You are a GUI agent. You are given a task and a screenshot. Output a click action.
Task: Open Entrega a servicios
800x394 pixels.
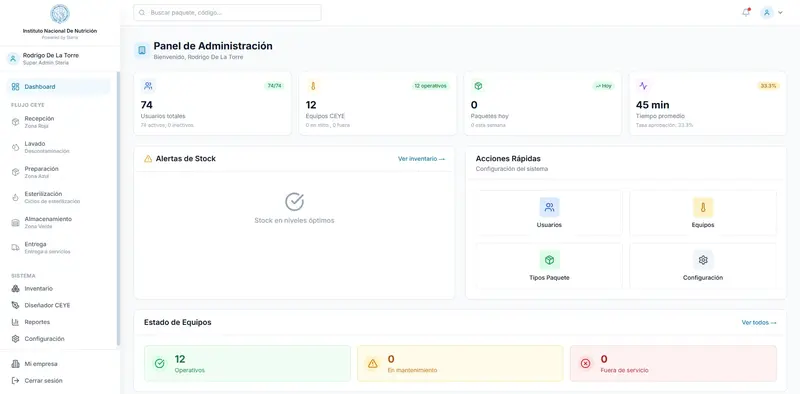pyautogui.click(x=59, y=248)
